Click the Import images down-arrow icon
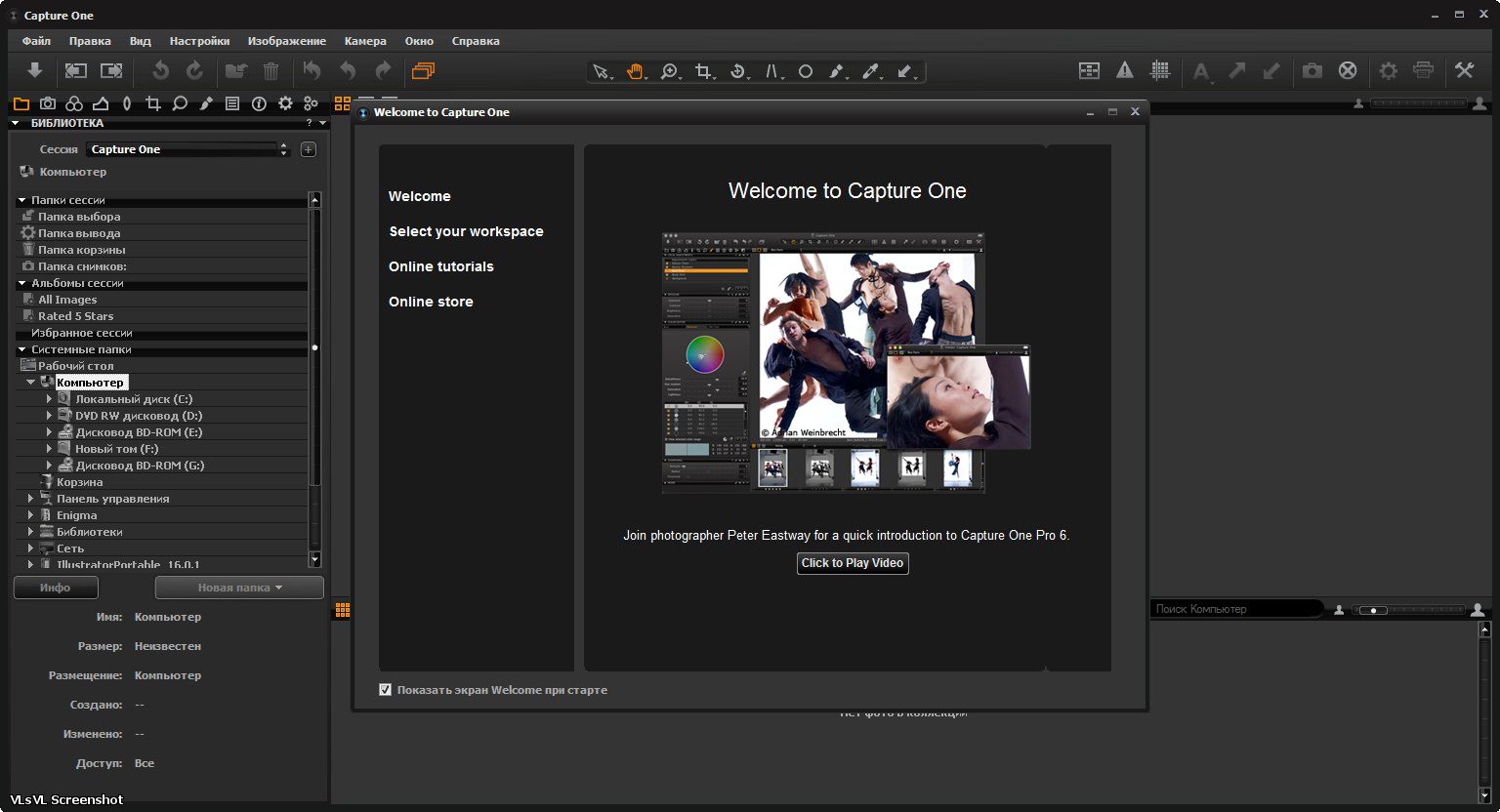Image resolution: width=1500 pixels, height=812 pixels. pyautogui.click(x=34, y=70)
